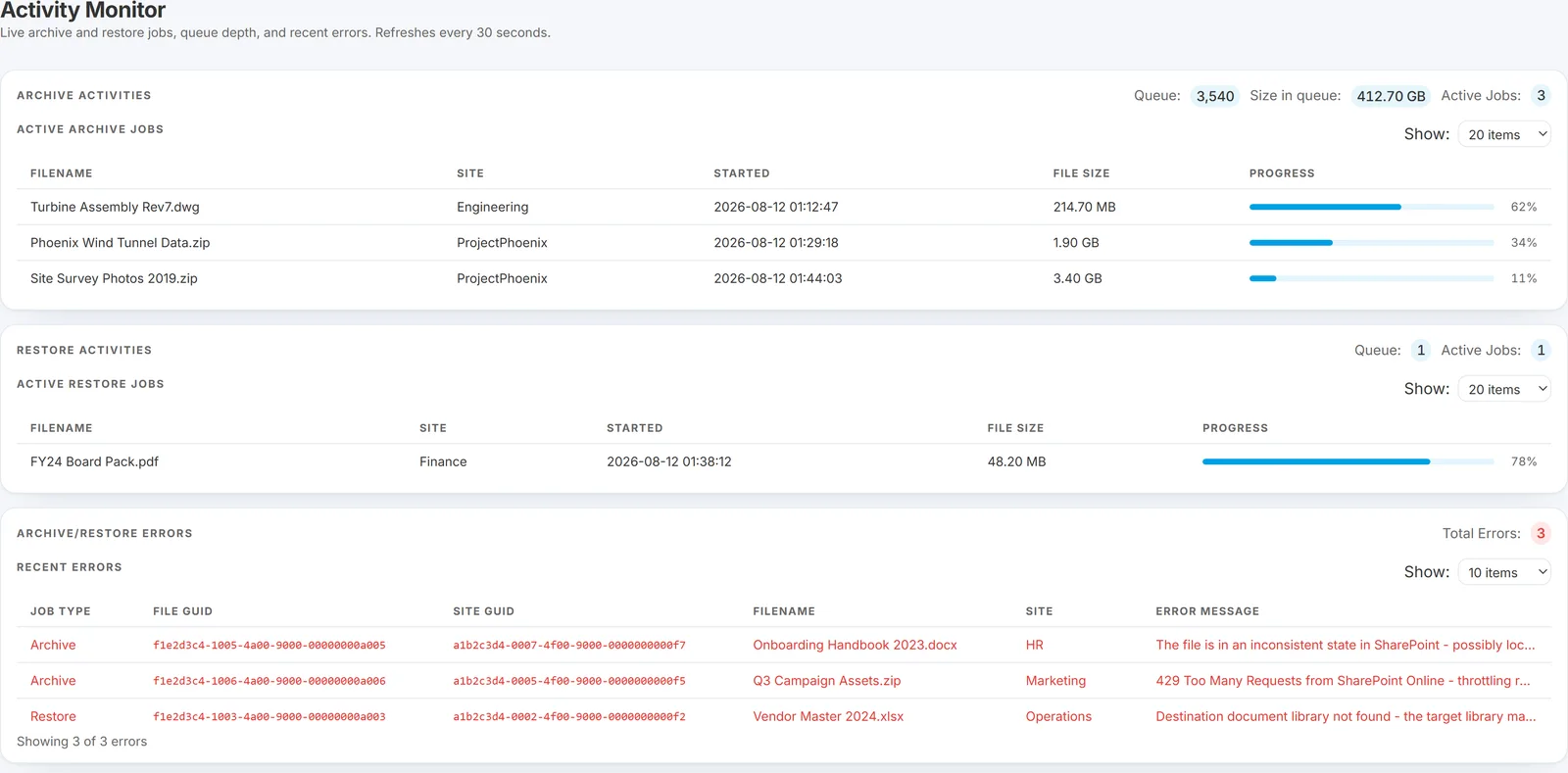Image resolution: width=1568 pixels, height=773 pixels.
Task: Click the 11% progress value
Action: point(1524,278)
